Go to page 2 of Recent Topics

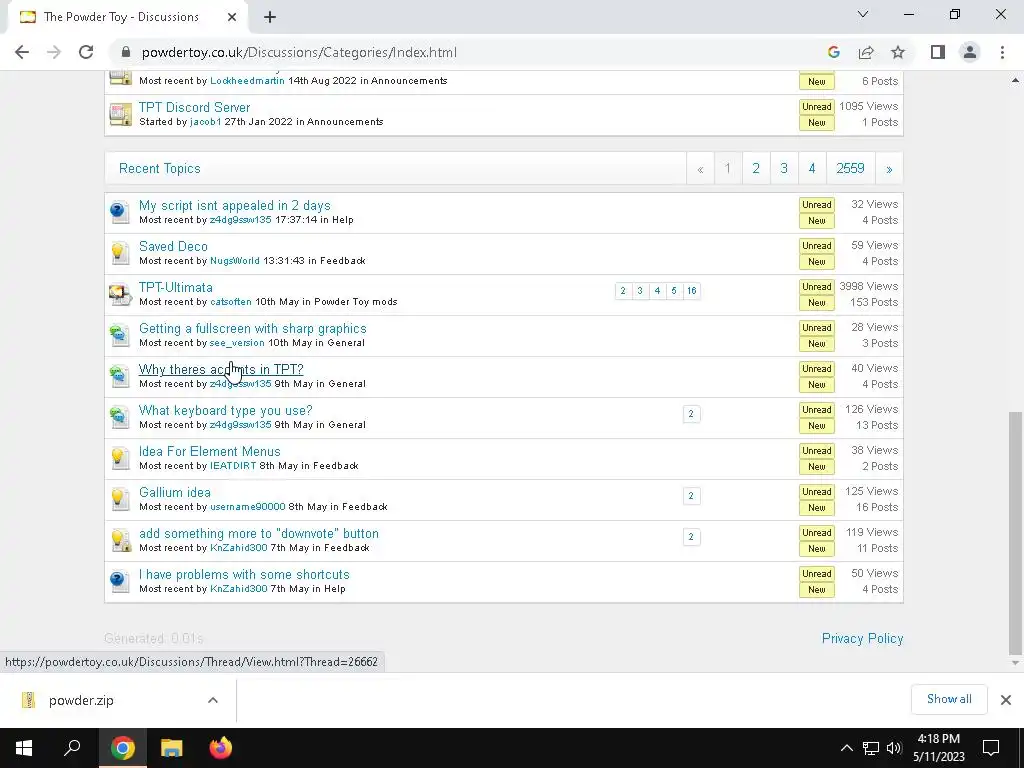click(x=756, y=168)
